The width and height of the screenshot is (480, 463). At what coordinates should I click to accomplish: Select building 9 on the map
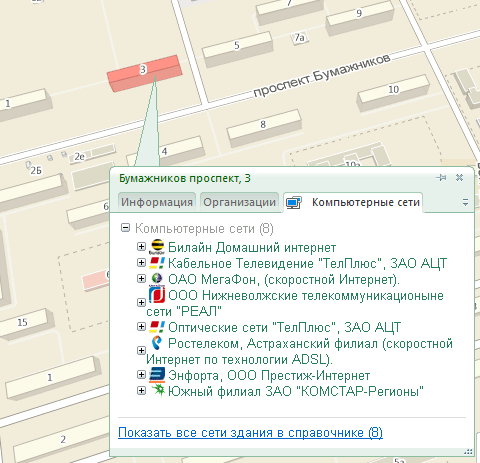click(360, 17)
